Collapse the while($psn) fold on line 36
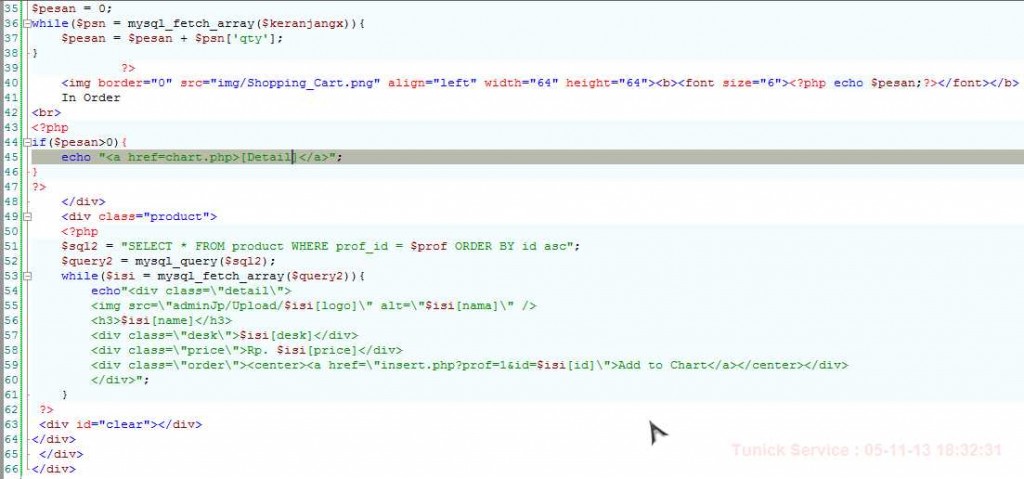Viewport: 1024px width, 479px height. (x=27, y=24)
